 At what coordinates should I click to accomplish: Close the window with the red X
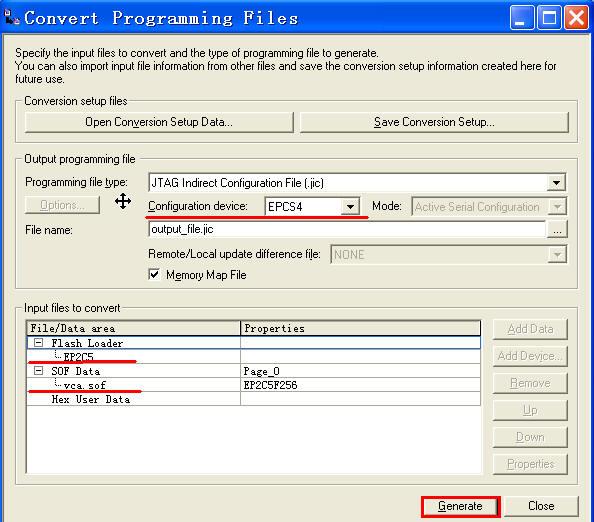576,18
